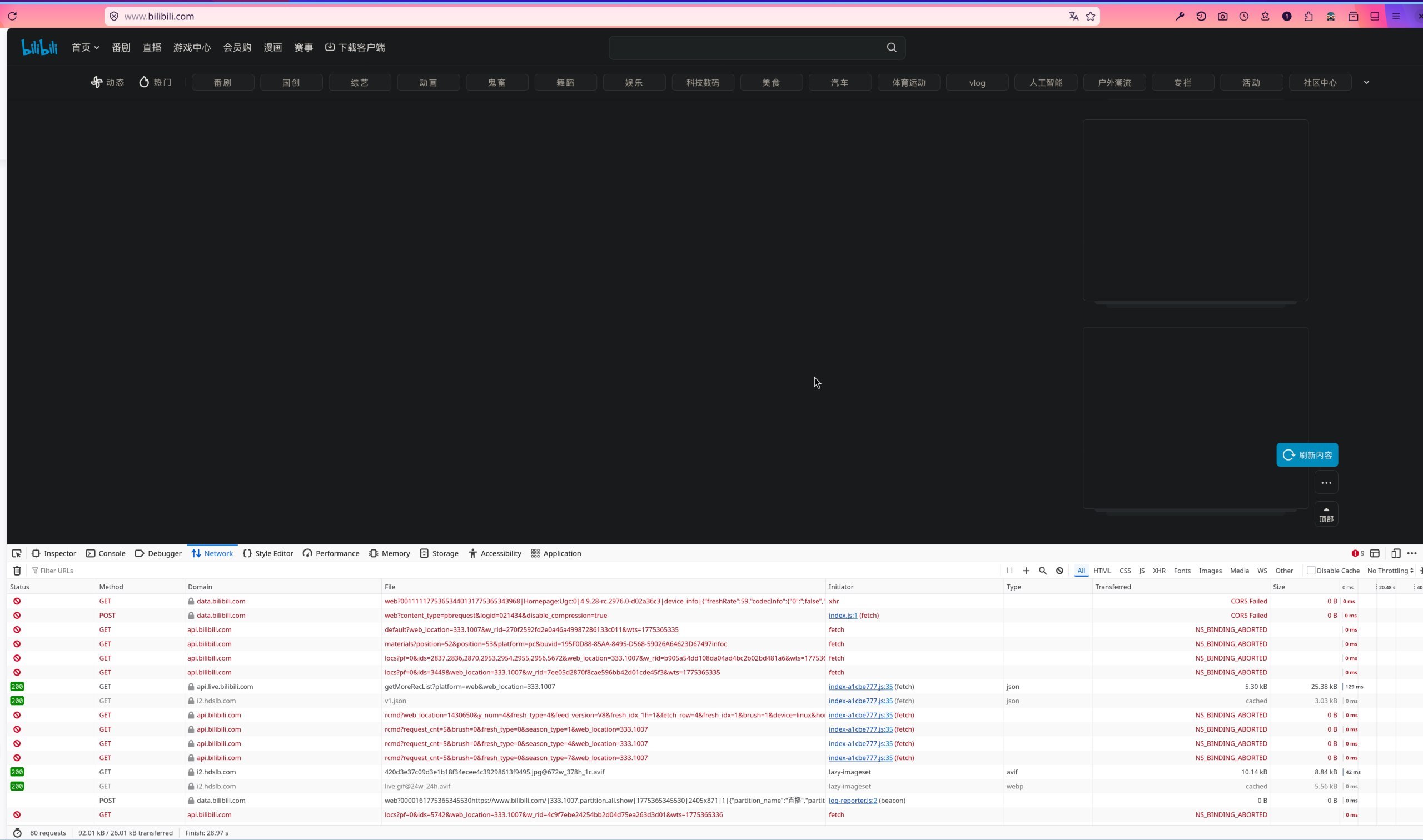Open network search magnifier icon
Viewport: 1423px width, 840px height.
coord(1042,571)
